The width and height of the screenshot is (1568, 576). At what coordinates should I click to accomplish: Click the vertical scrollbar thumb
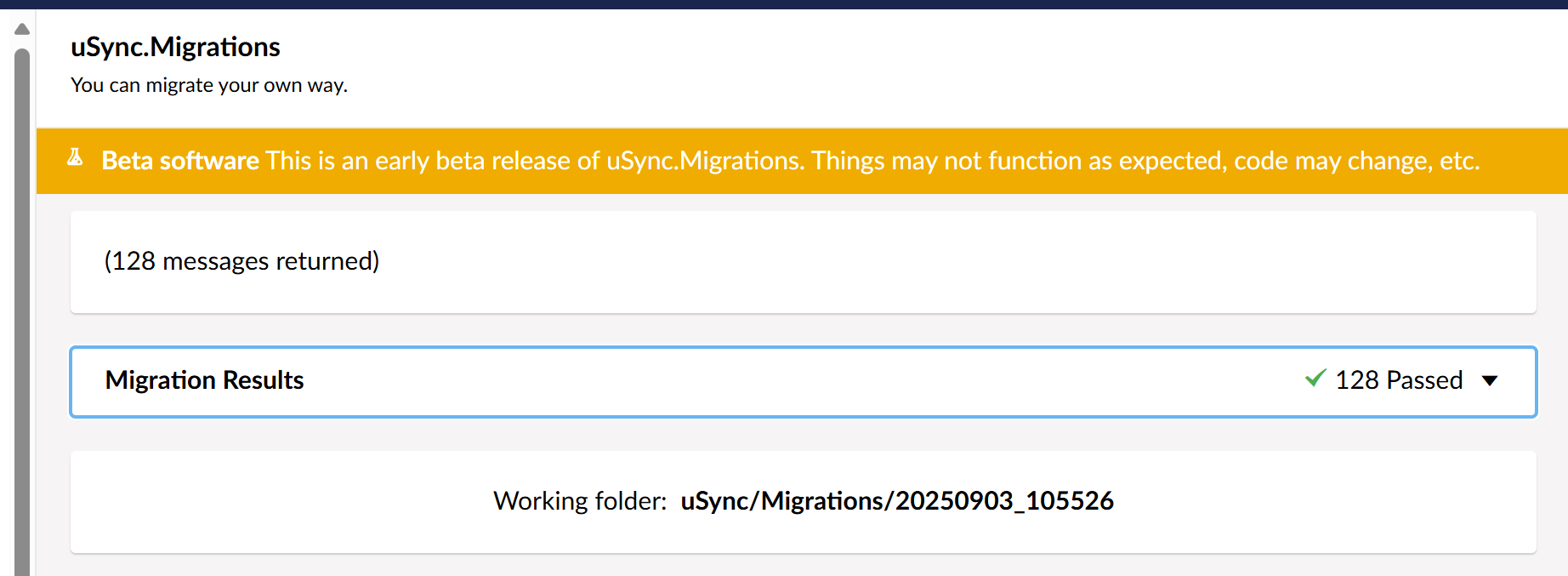click(x=22, y=306)
